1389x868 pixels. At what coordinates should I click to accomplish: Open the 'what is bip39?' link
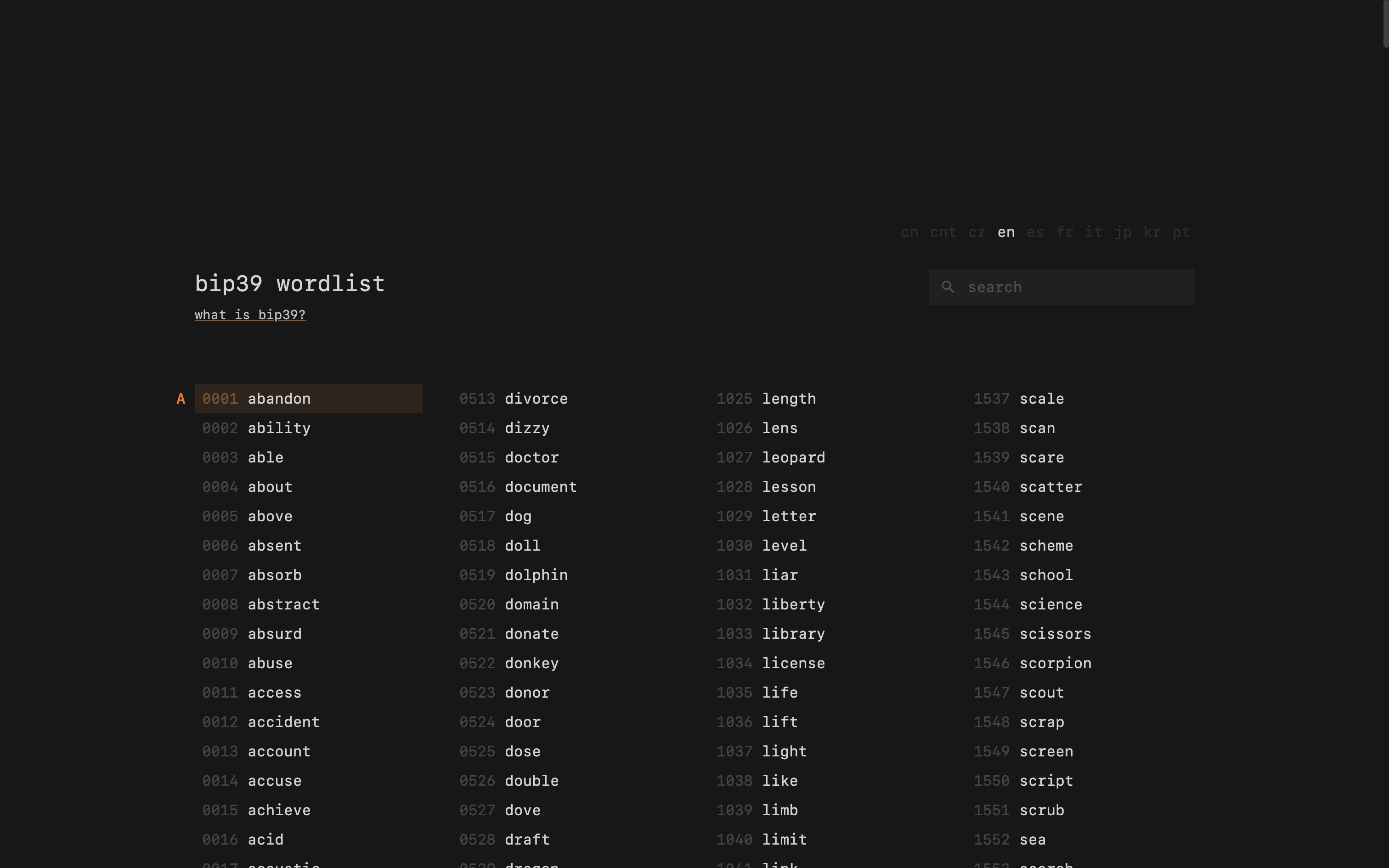pos(250,315)
